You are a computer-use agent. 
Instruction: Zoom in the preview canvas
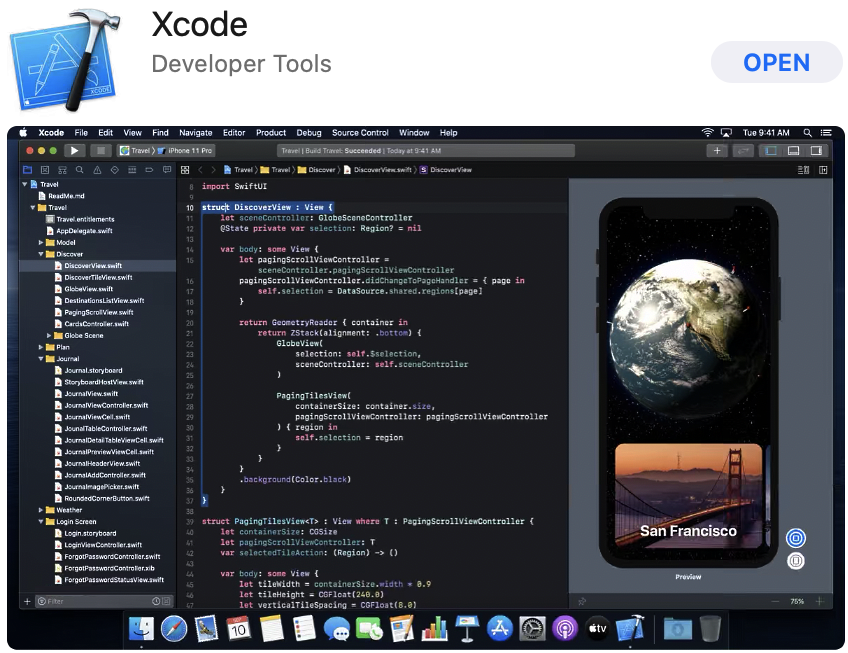click(x=819, y=601)
